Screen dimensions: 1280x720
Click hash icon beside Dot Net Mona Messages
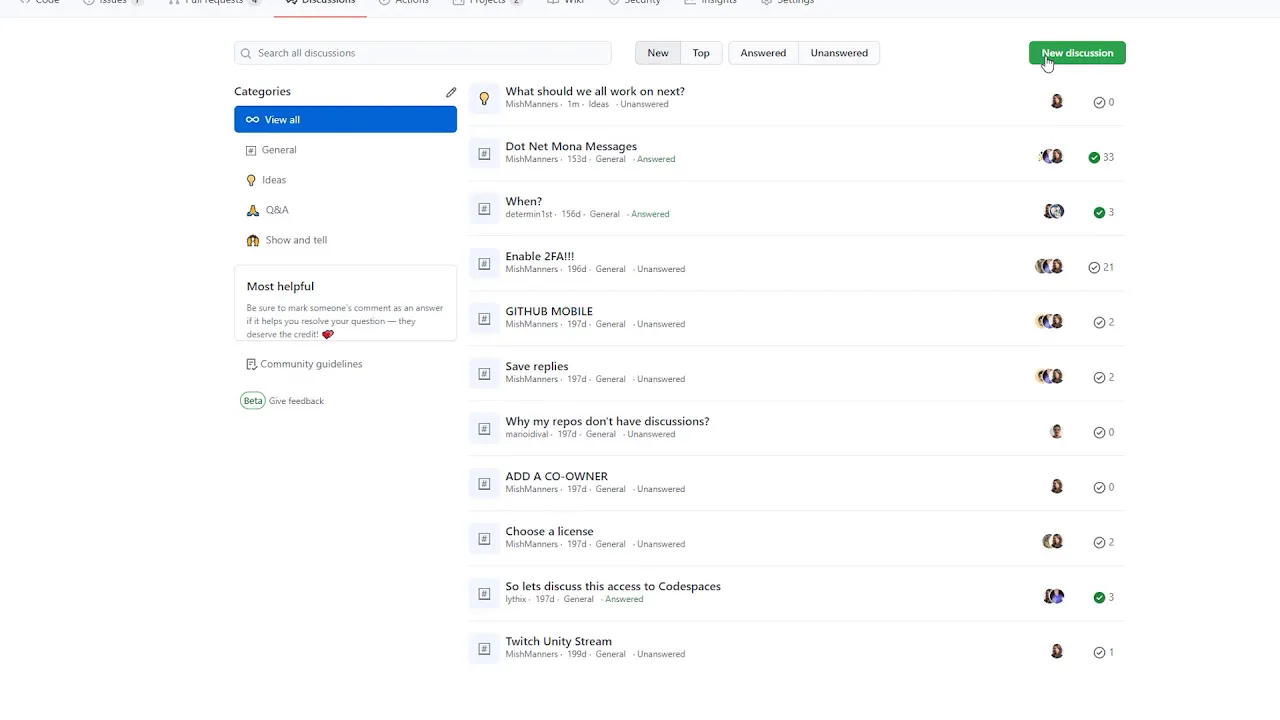click(484, 153)
